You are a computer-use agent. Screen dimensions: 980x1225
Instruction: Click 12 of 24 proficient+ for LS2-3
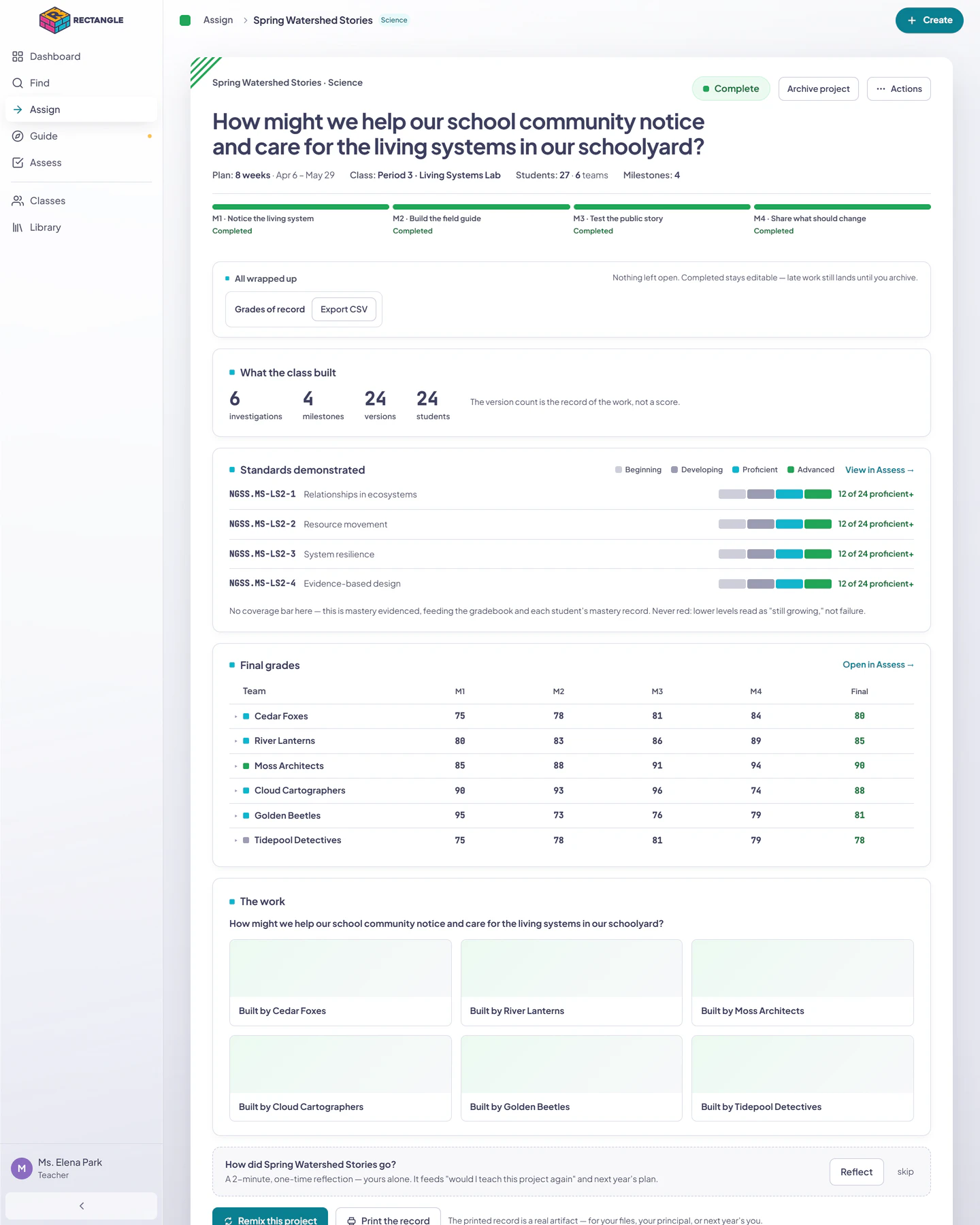click(x=875, y=554)
